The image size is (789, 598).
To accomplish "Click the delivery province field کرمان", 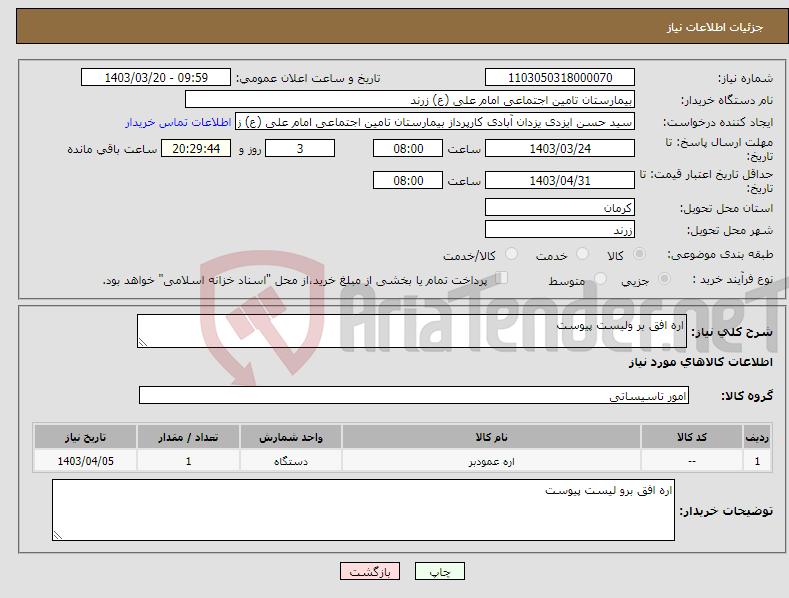I will coord(560,207).
